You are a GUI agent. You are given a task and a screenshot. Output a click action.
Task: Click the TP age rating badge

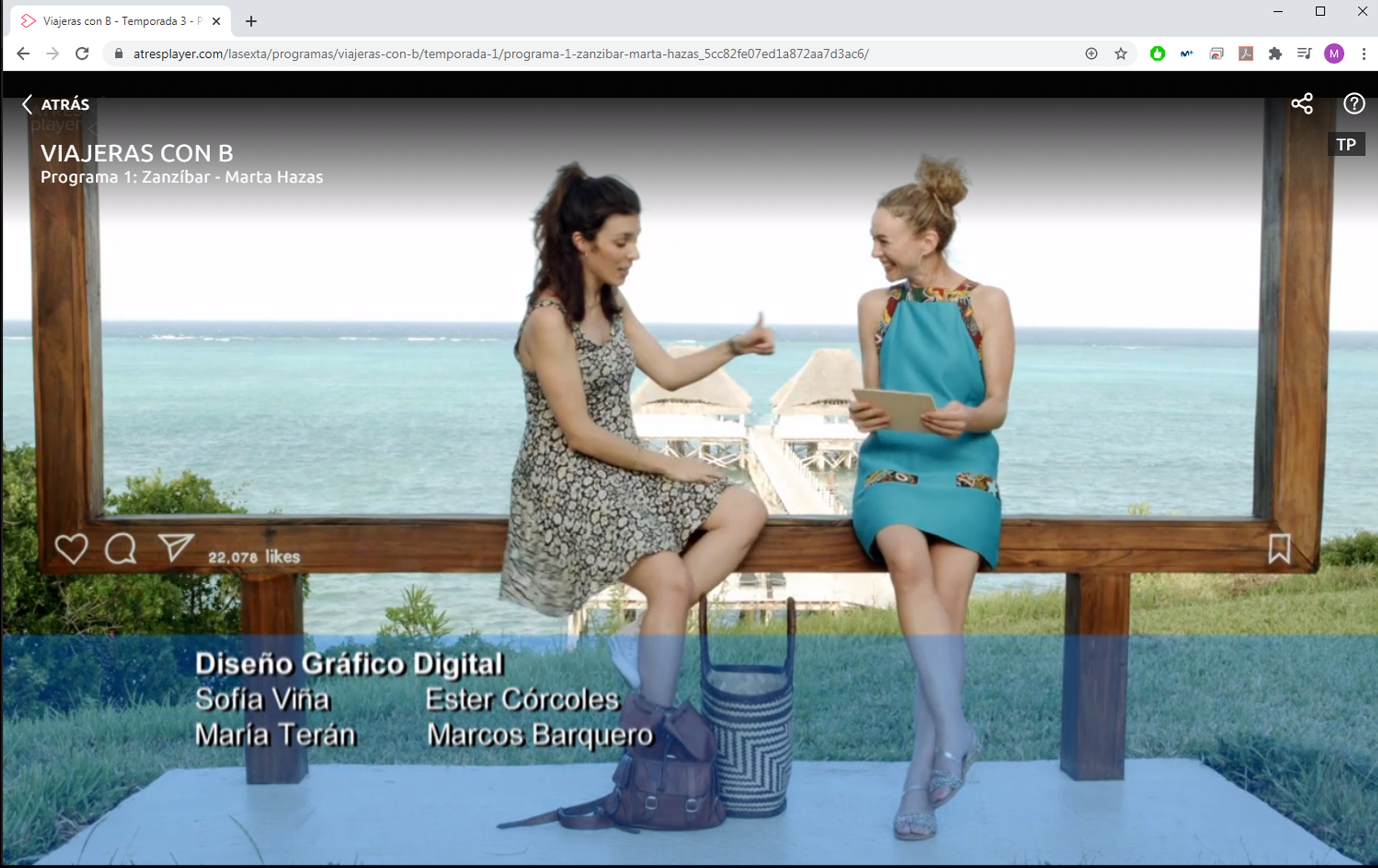click(1346, 145)
